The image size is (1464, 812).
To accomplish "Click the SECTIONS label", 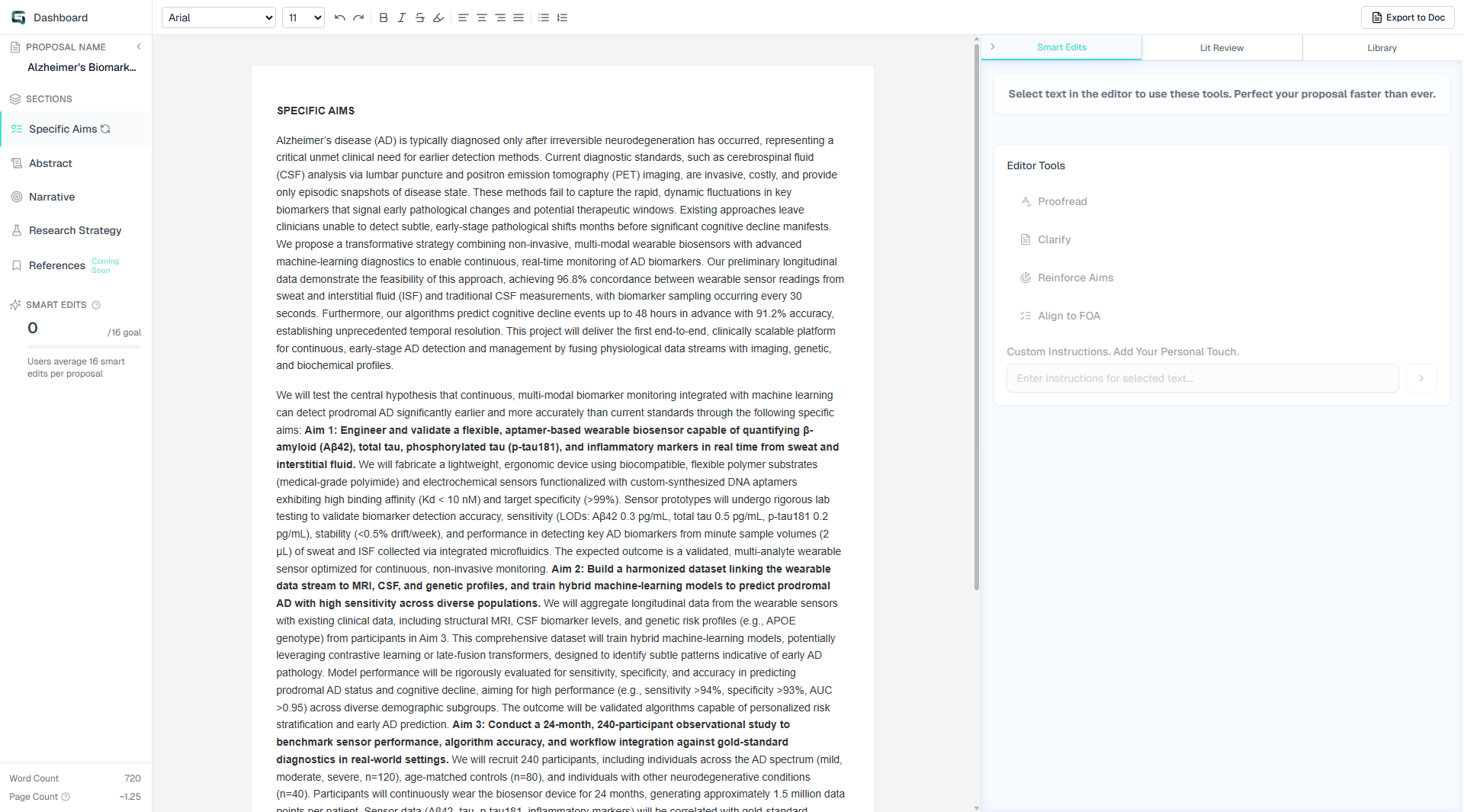I will coord(49,99).
